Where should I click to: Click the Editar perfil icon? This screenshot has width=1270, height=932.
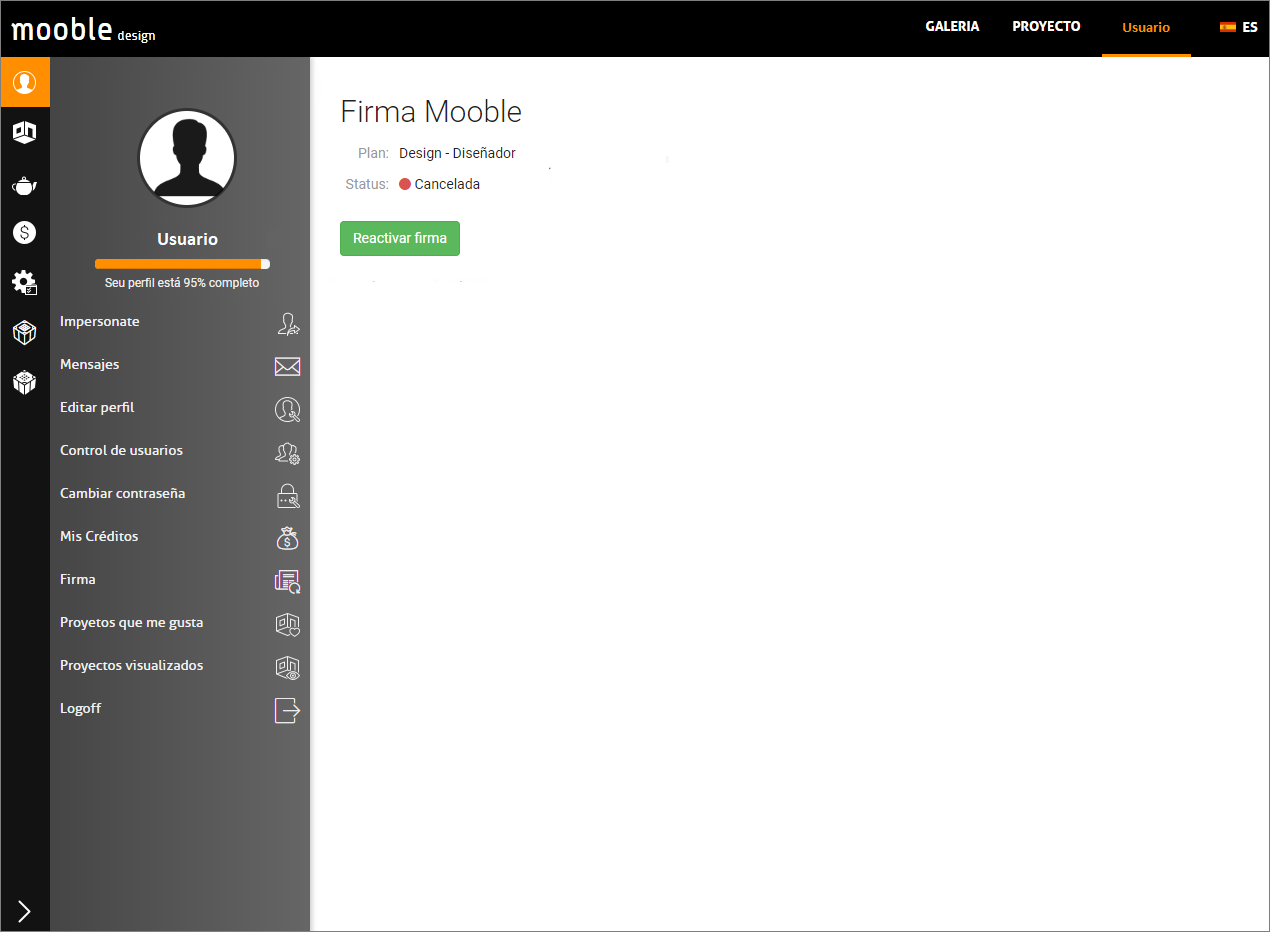tap(288, 409)
